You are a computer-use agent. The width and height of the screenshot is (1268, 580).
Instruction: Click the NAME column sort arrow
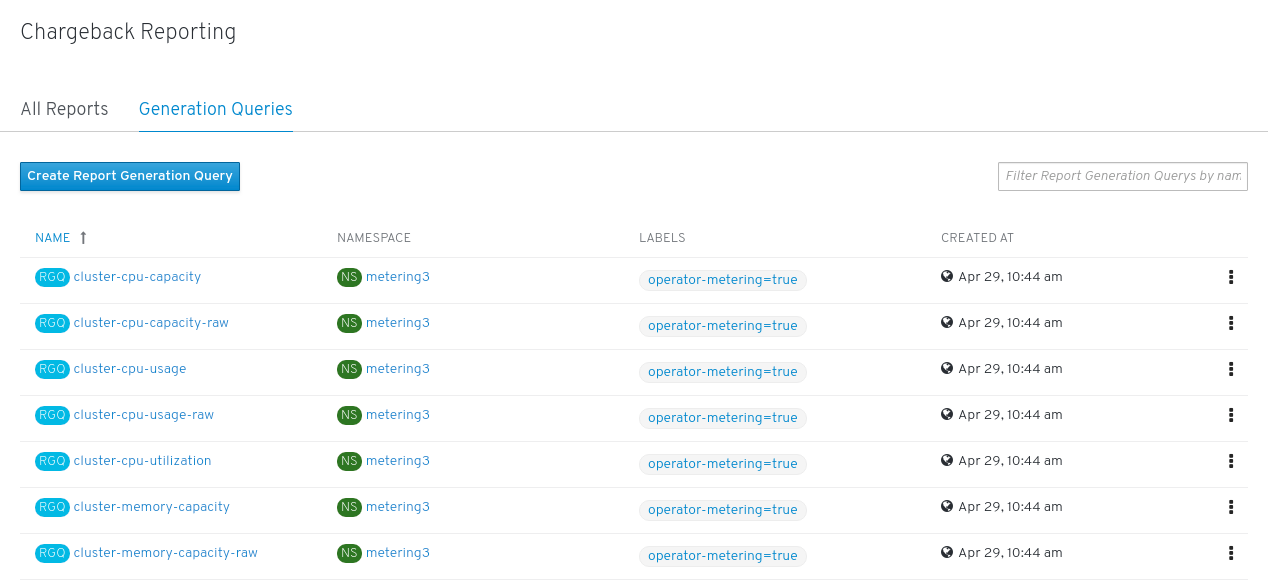83,238
